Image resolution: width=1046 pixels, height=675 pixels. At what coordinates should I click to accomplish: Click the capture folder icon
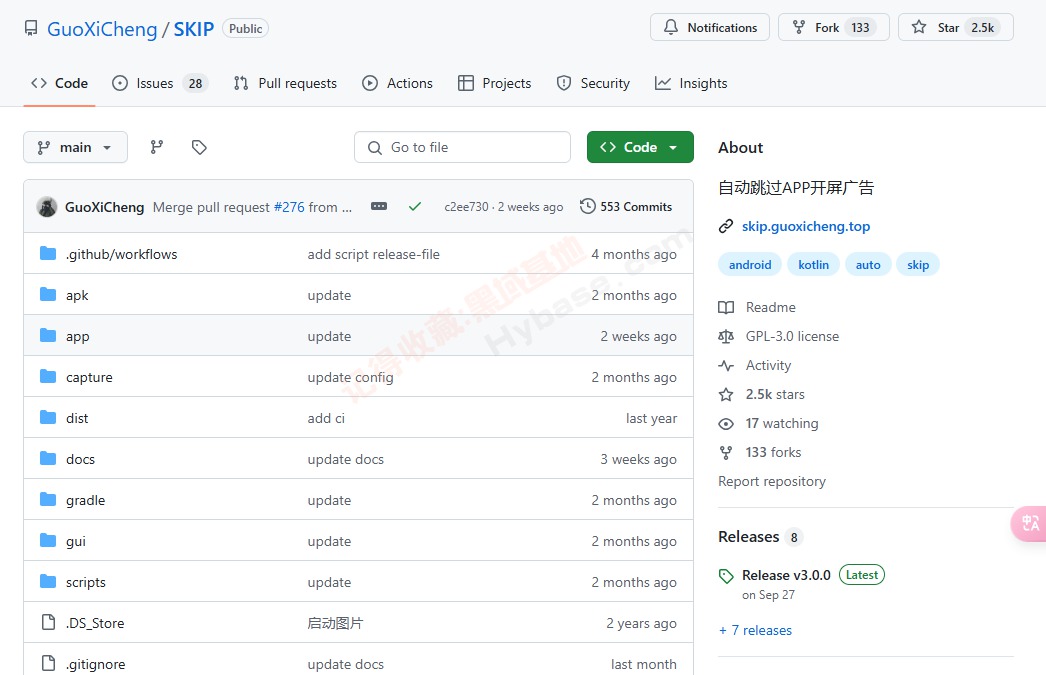(48, 376)
